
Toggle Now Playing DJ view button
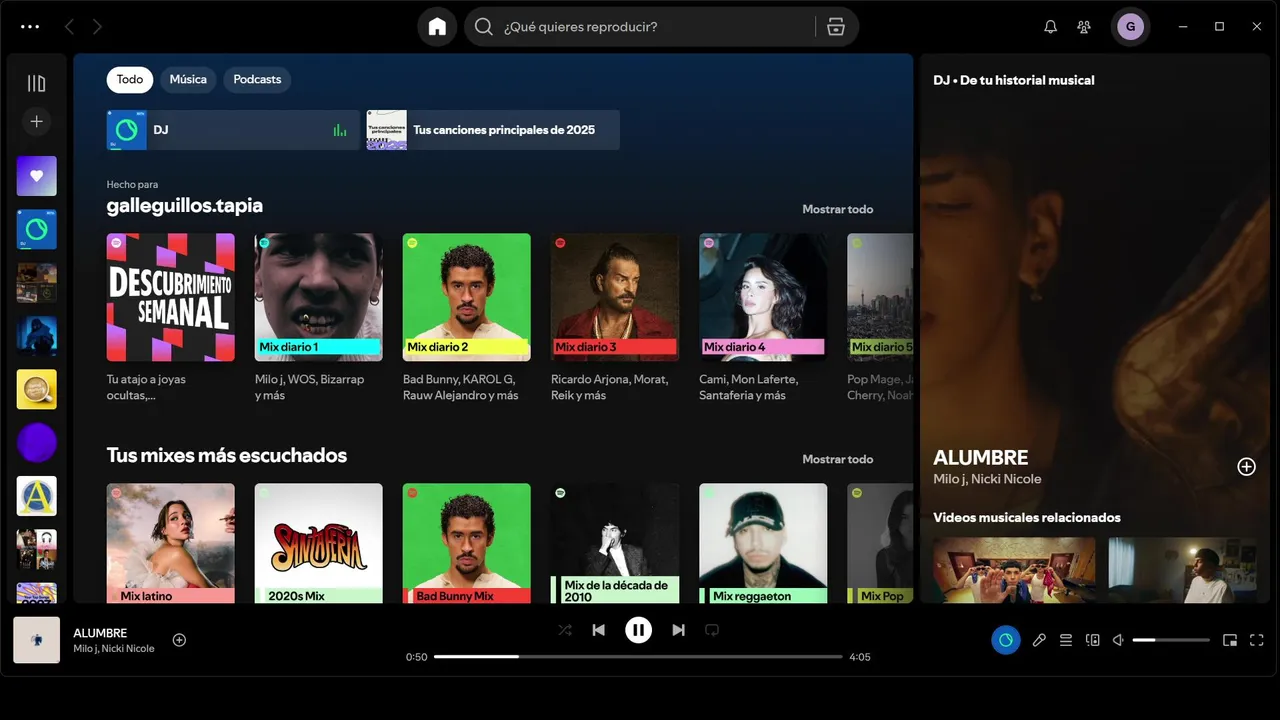pyautogui.click(x=1006, y=640)
